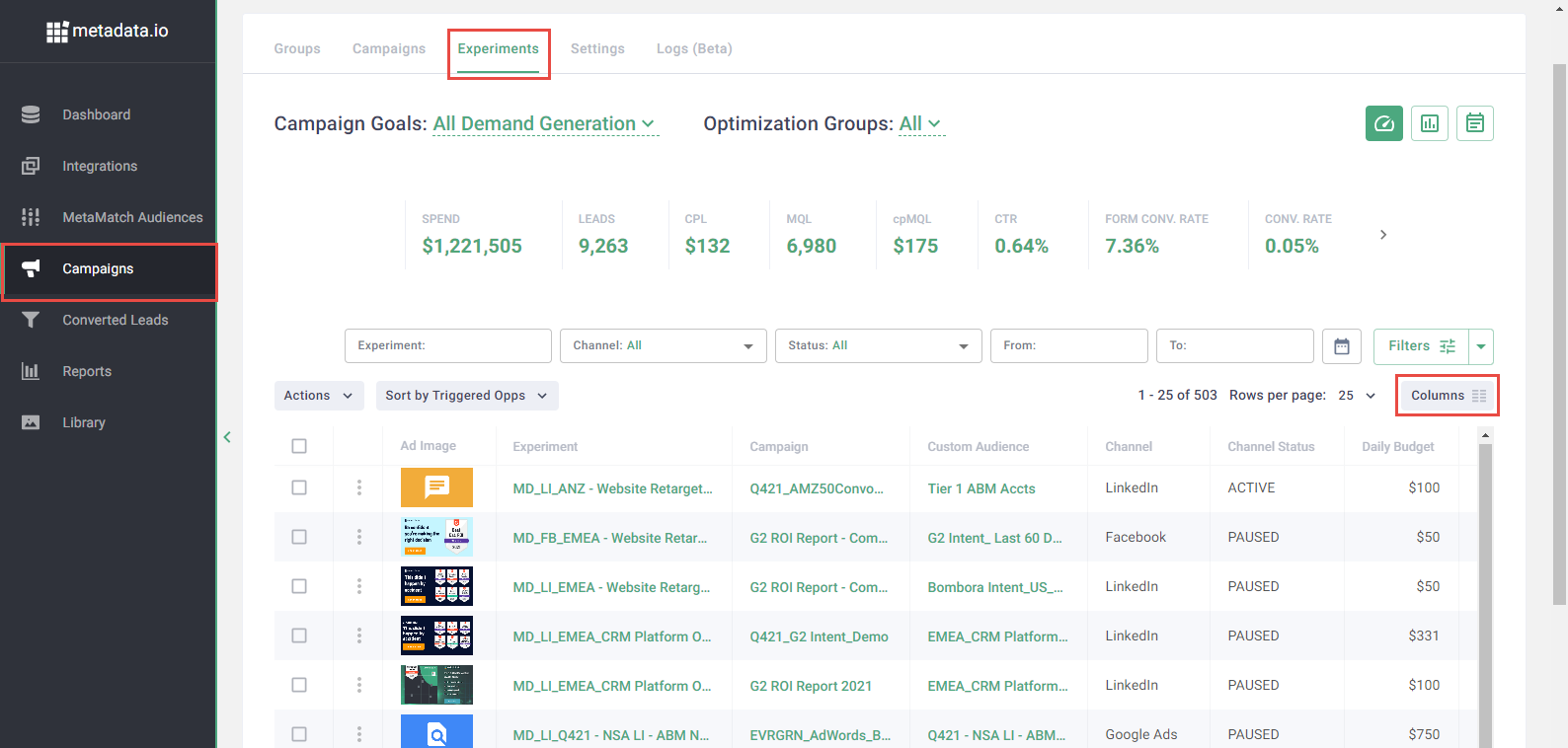Click the Columns button

click(1447, 396)
